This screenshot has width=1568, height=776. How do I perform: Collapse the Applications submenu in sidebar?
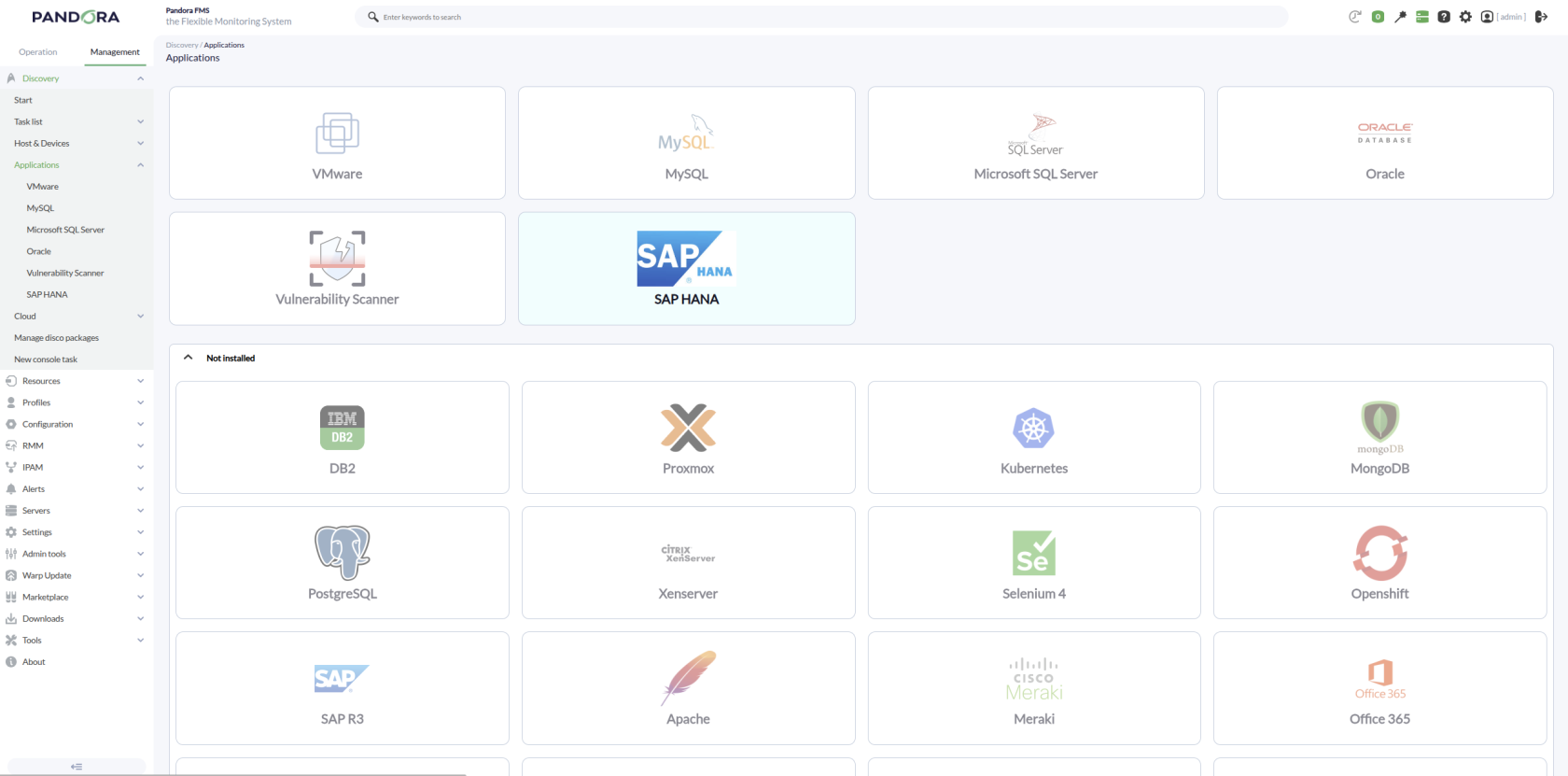[x=141, y=165]
